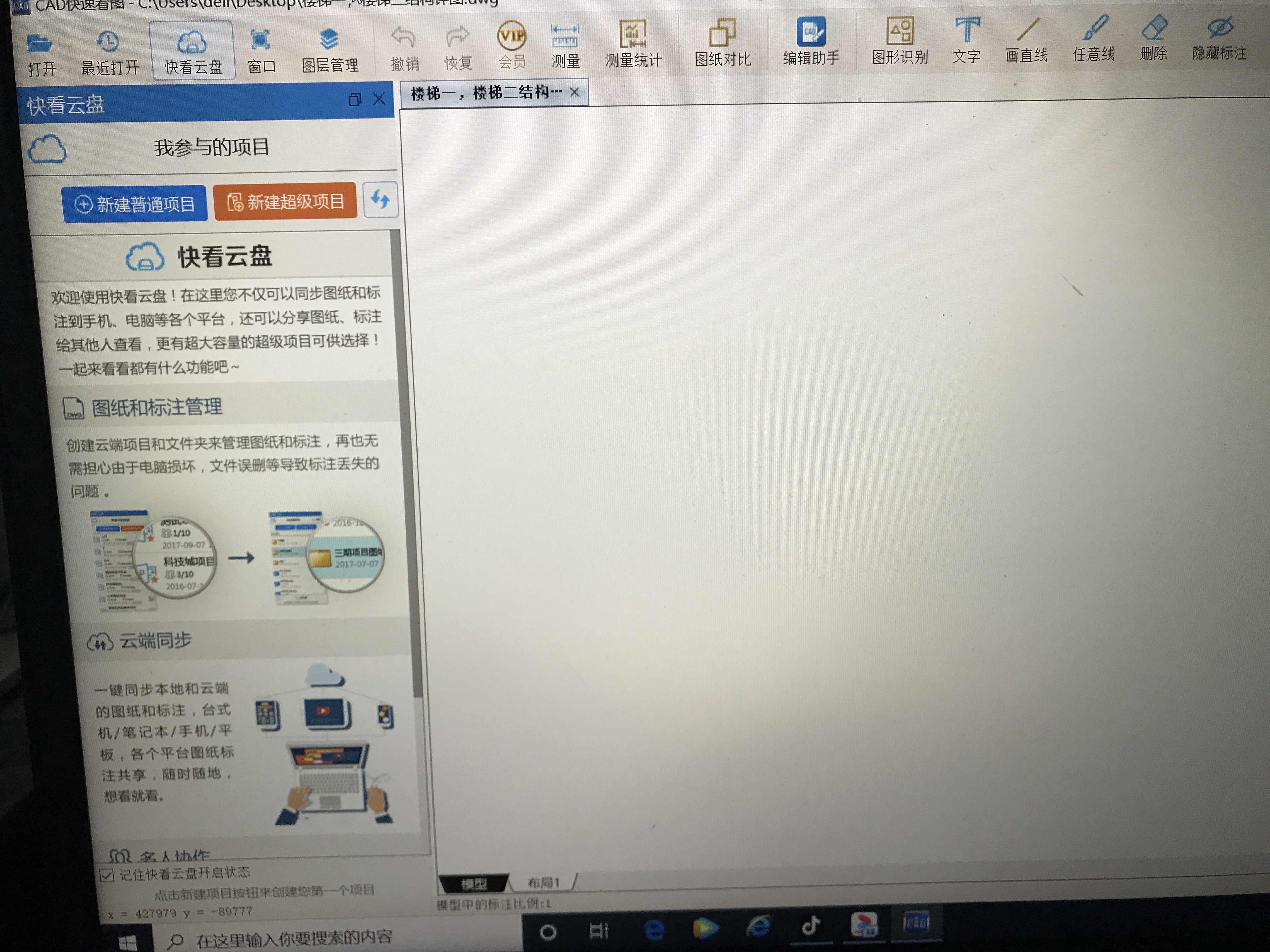
Task: Select the 测量 measure tool
Action: pyautogui.click(x=565, y=46)
